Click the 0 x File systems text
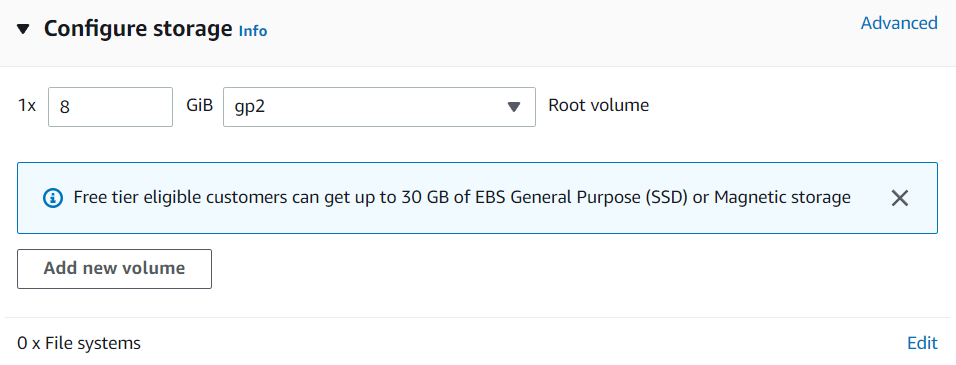The height and width of the screenshot is (365, 956). [x=79, y=344]
